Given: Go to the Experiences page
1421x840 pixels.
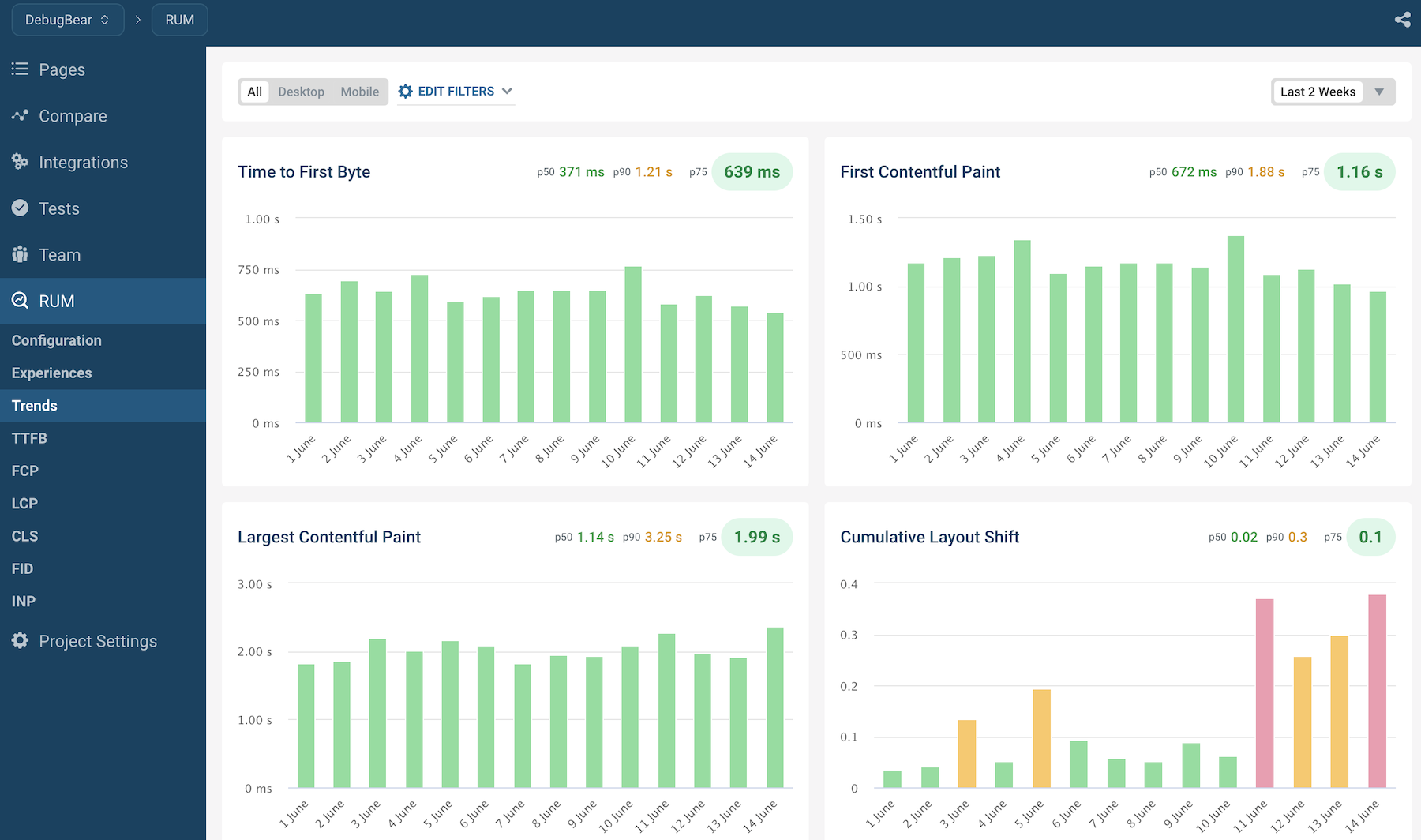Looking at the screenshot, I should pyautogui.click(x=51, y=373).
